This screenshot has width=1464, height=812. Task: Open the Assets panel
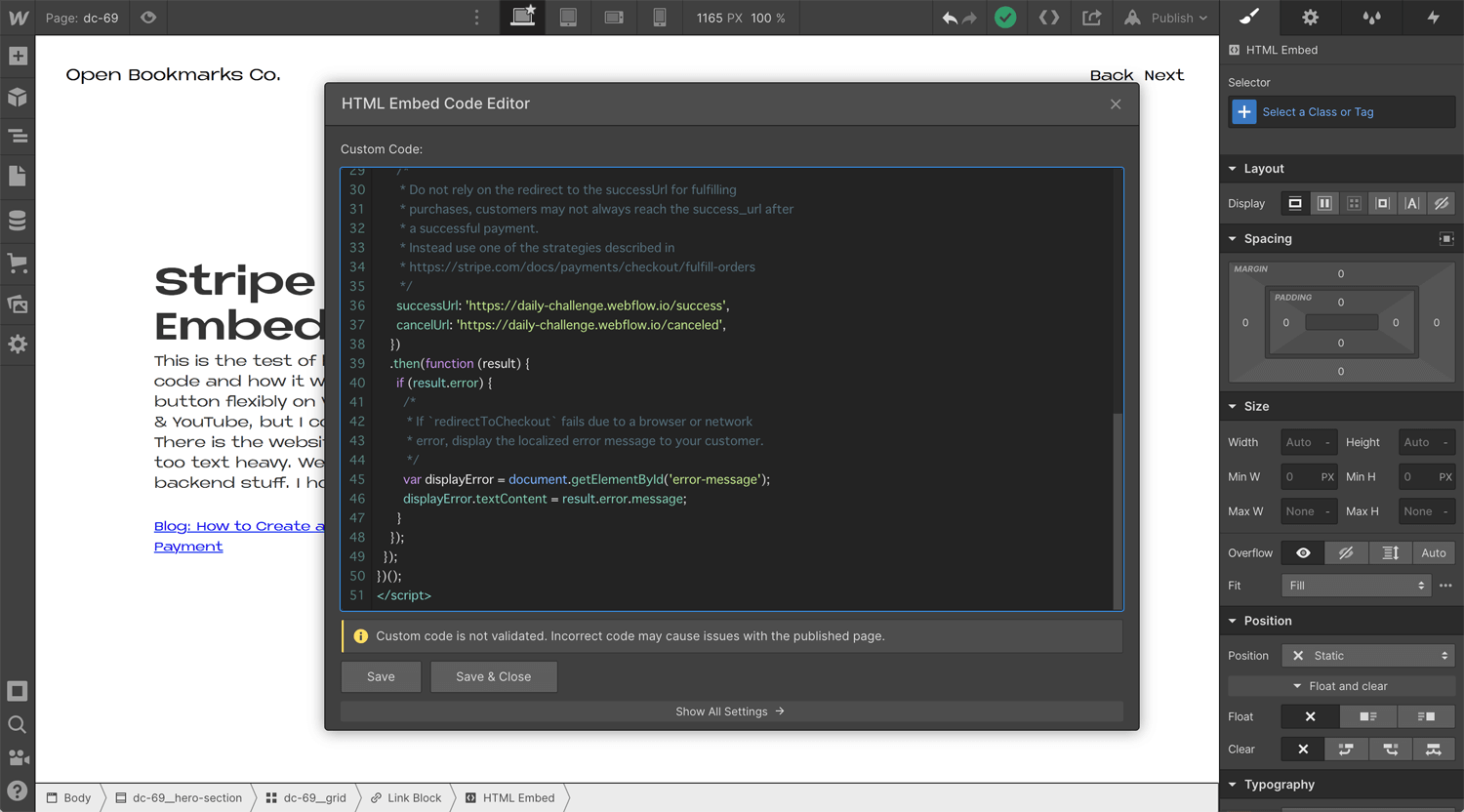(x=18, y=304)
